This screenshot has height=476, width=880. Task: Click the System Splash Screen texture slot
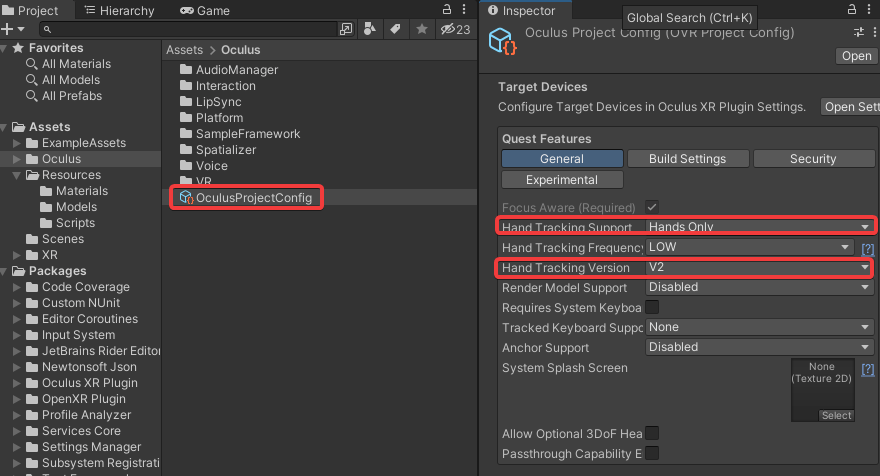[x=822, y=390]
